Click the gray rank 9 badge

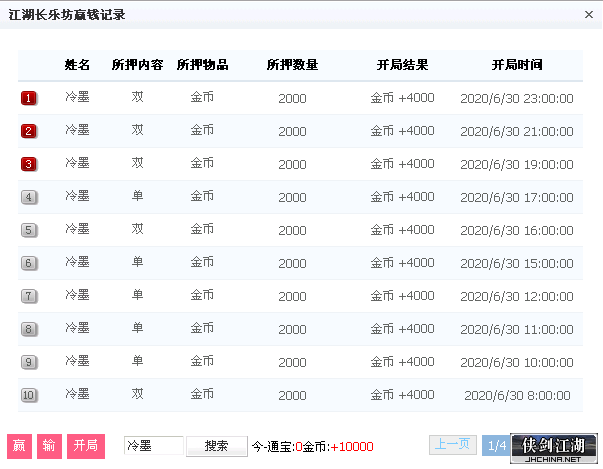[29, 363]
